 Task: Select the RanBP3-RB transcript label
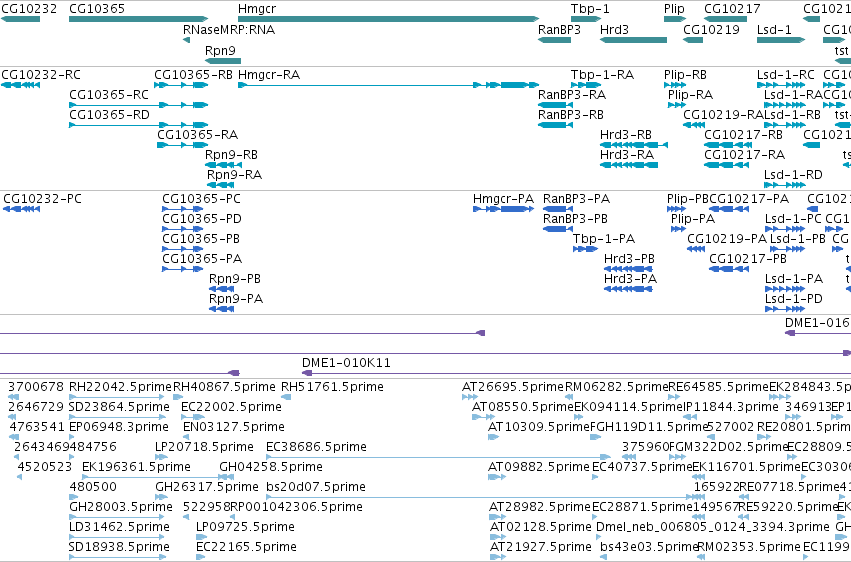(571, 115)
